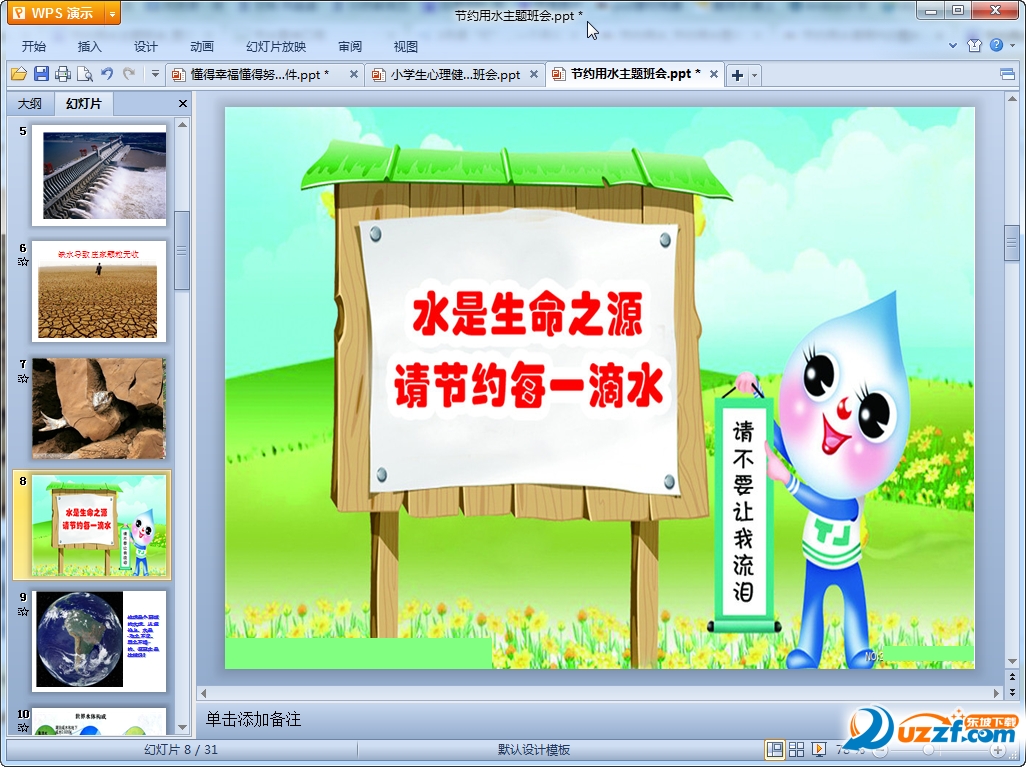The image size is (1026, 767).
Task: Click the animation star icon under slide 6
Action: (x=24, y=262)
